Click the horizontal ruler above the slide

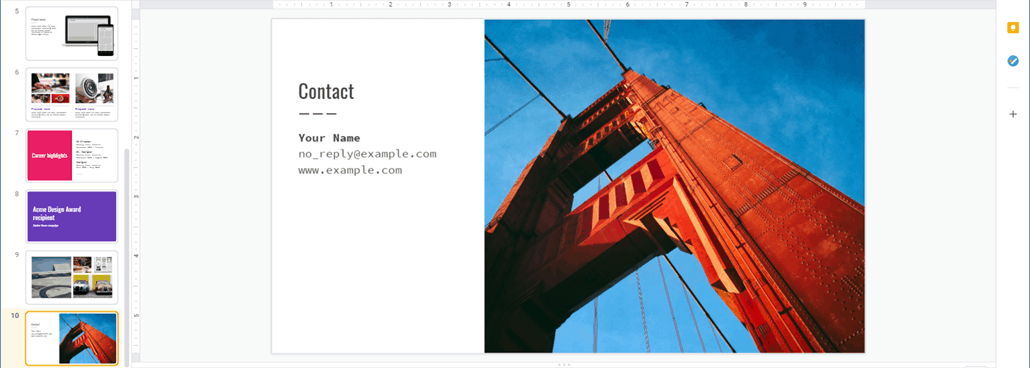(x=569, y=4)
